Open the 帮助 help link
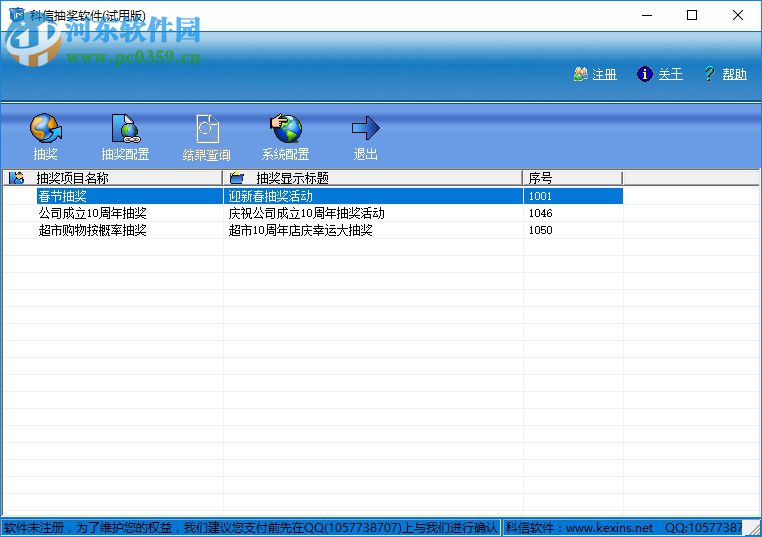This screenshot has height=537, width=762. pyautogui.click(x=734, y=74)
